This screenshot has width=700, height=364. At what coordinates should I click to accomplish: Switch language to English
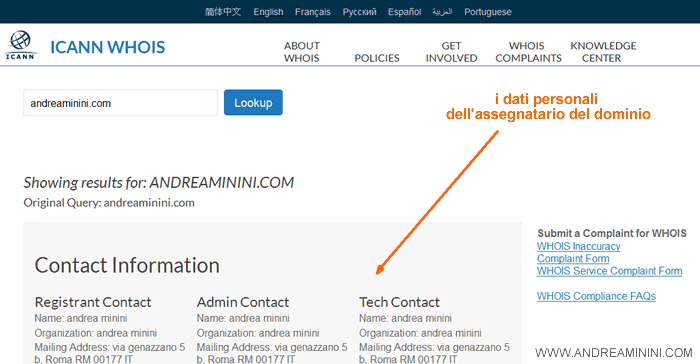(x=268, y=12)
